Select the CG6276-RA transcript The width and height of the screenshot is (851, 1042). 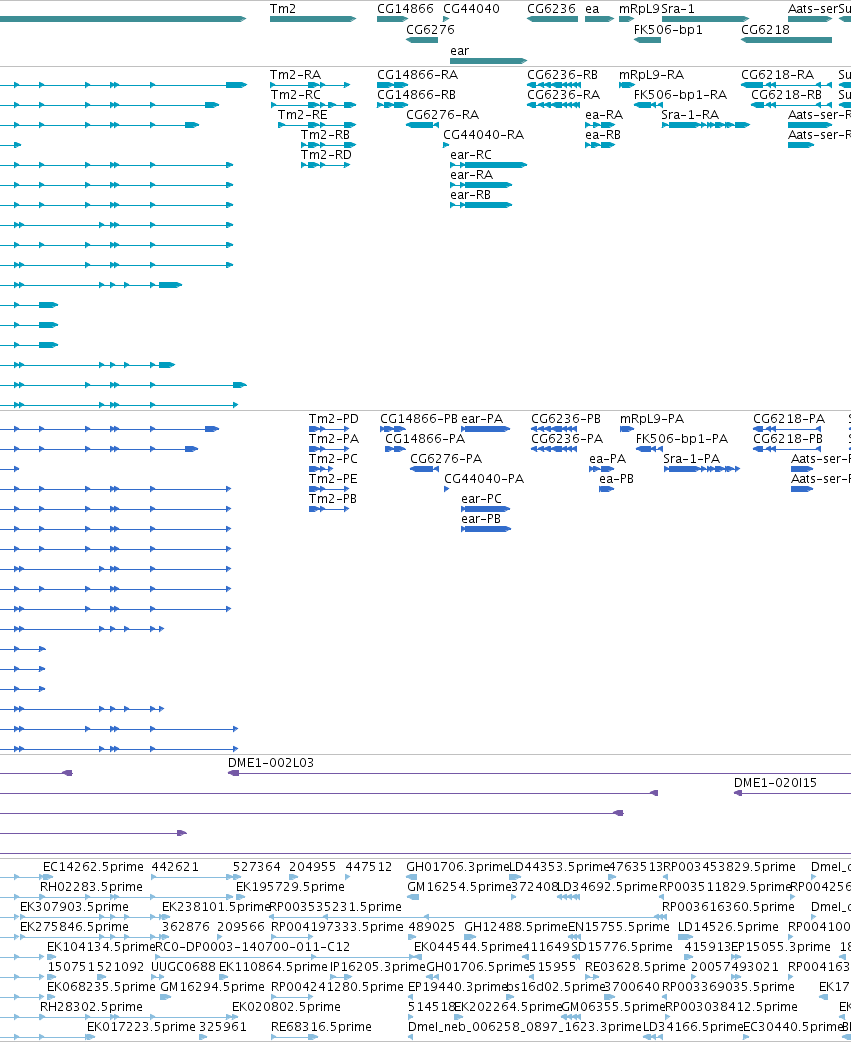click(x=422, y=125)
